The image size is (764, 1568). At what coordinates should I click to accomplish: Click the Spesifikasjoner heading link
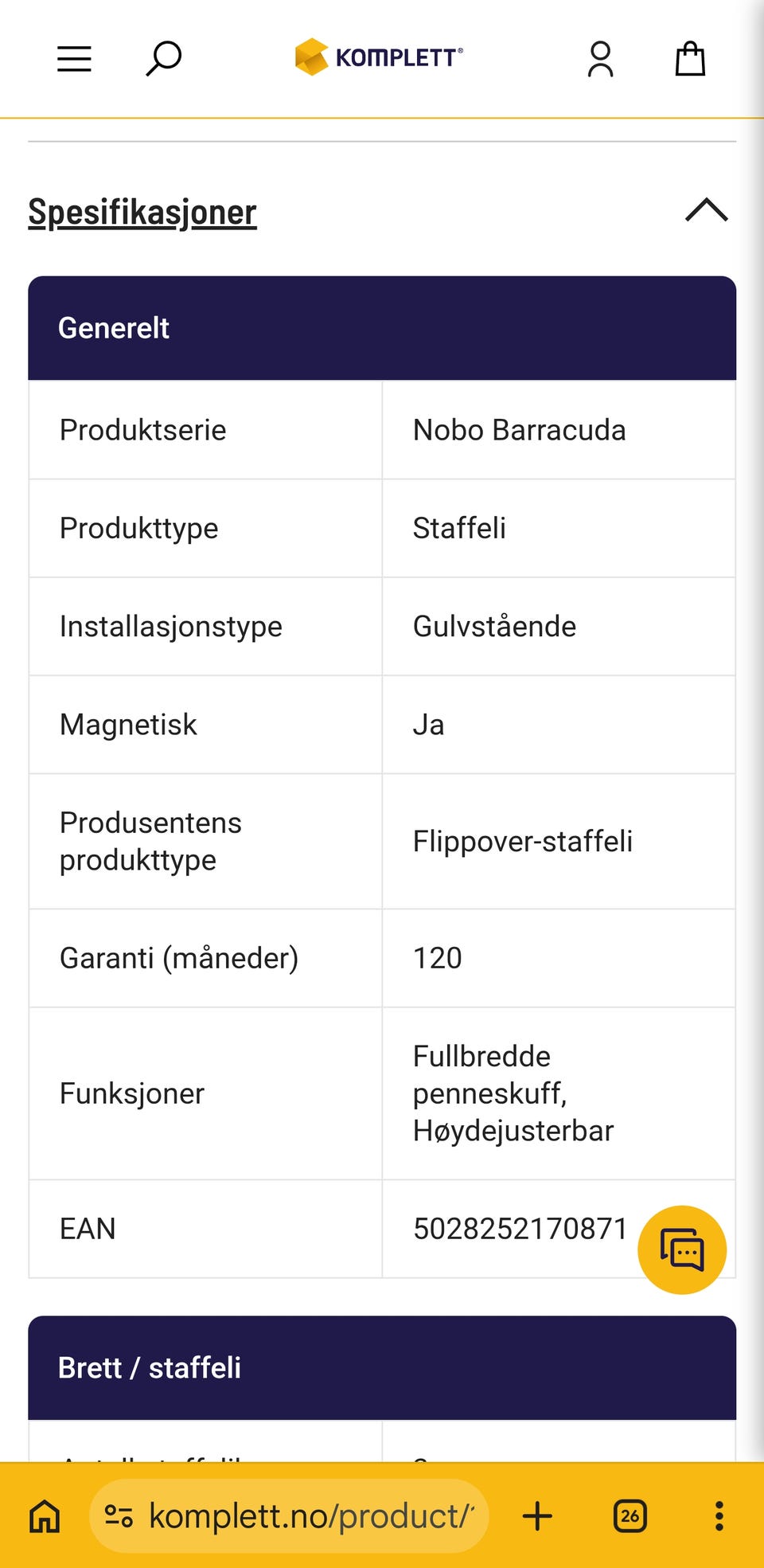142,212
